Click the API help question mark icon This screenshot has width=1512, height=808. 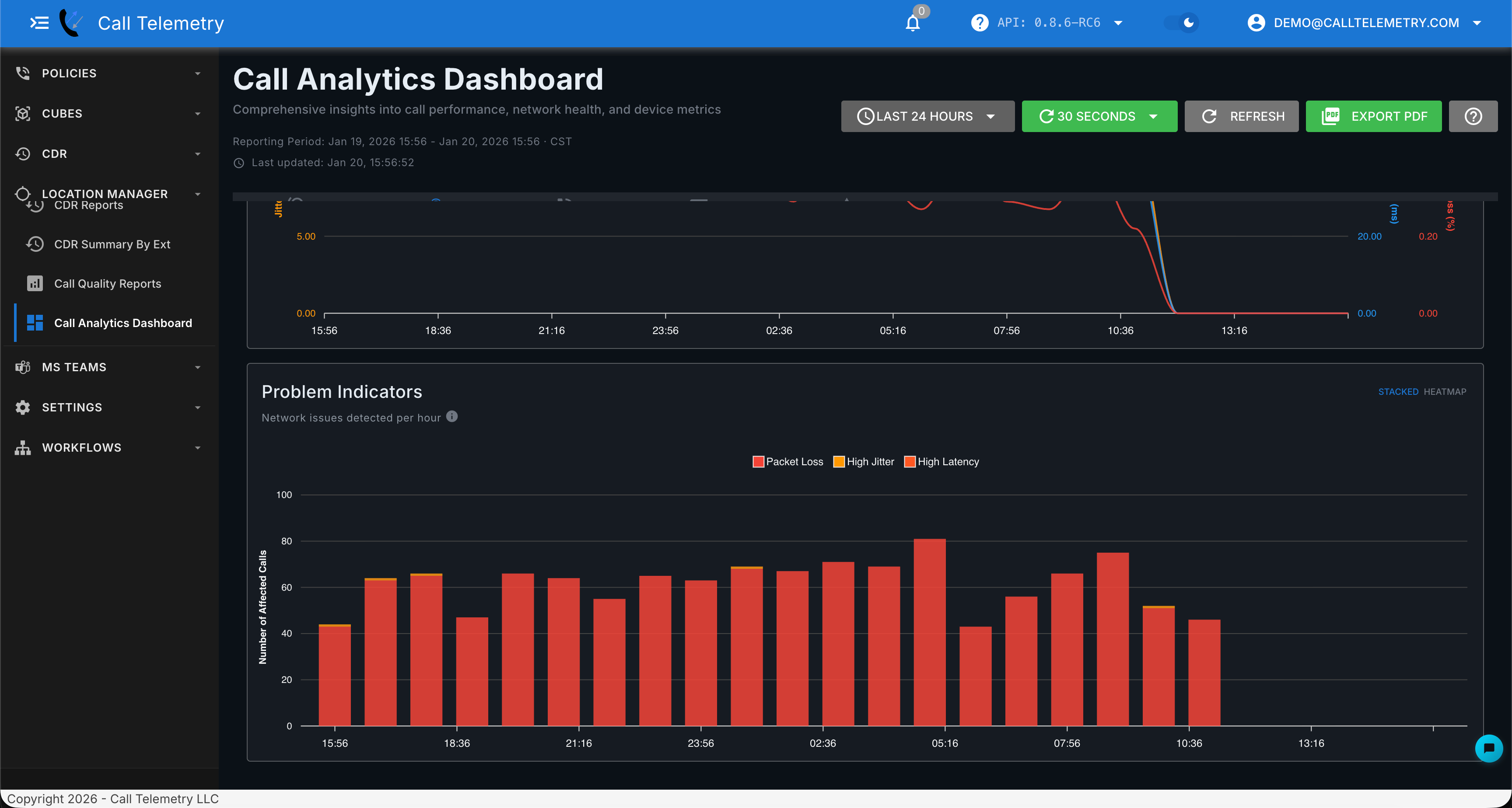pyautogui.click(x=979, y=23)
